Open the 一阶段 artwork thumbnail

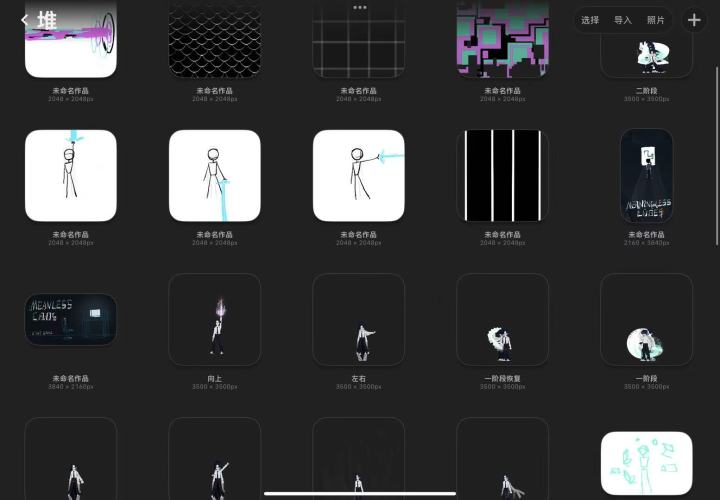click(647, 320)
